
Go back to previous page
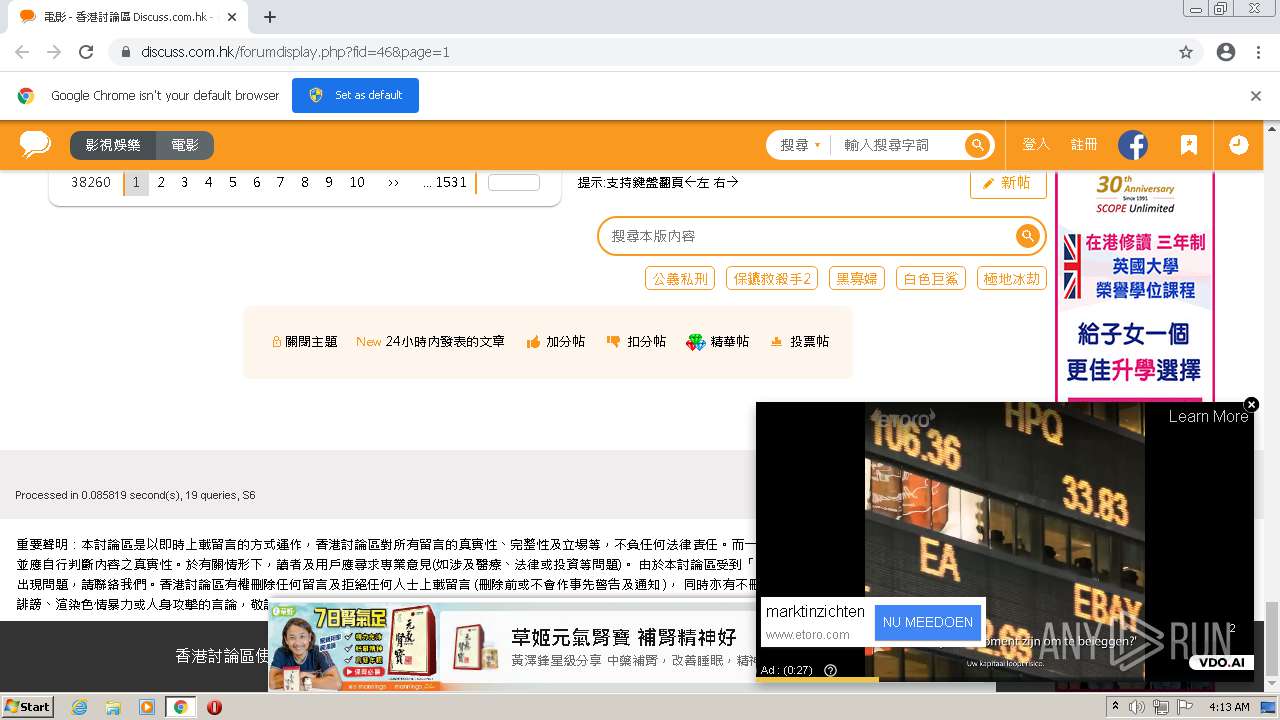pyautogui.click(x=22, y=52)
